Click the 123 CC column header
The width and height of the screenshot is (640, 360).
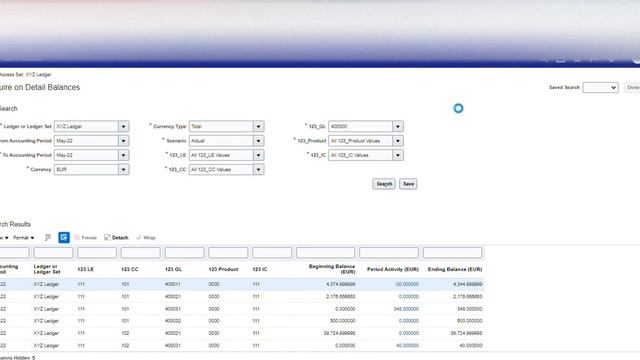pyautogui.click(x=130, y=269)
